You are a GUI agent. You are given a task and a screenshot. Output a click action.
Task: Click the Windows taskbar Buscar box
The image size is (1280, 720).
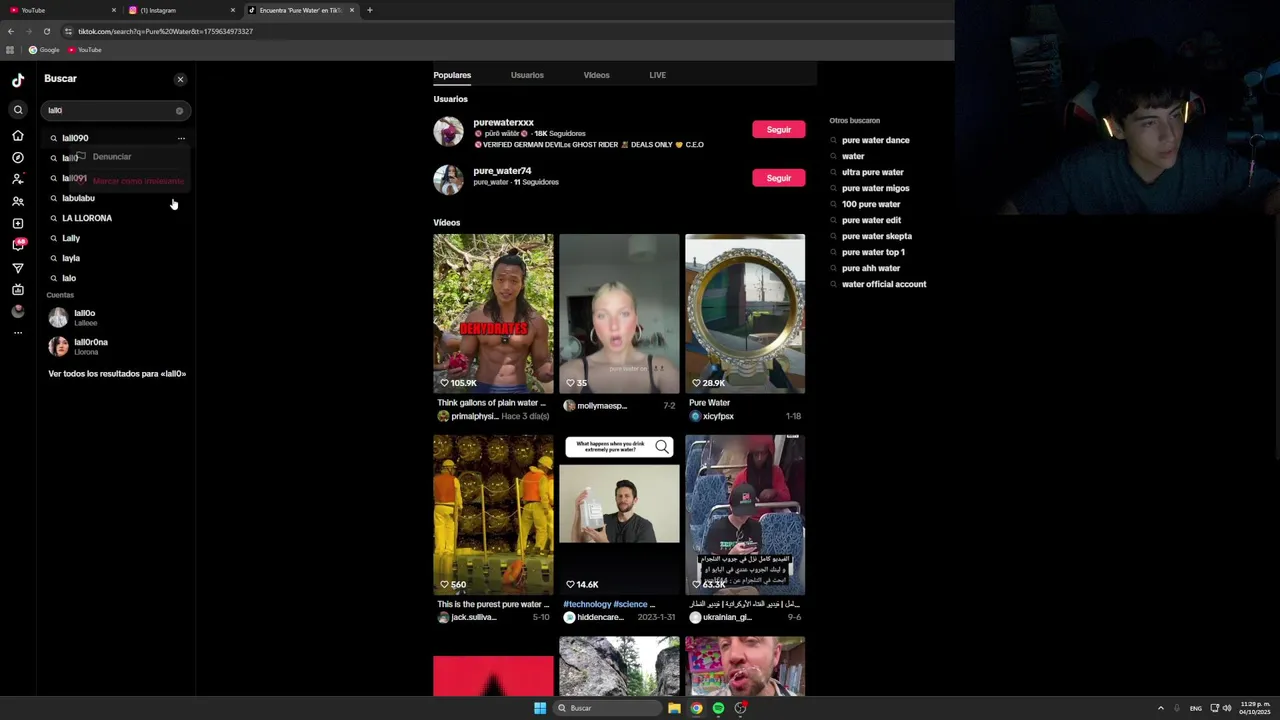(608, 708)
